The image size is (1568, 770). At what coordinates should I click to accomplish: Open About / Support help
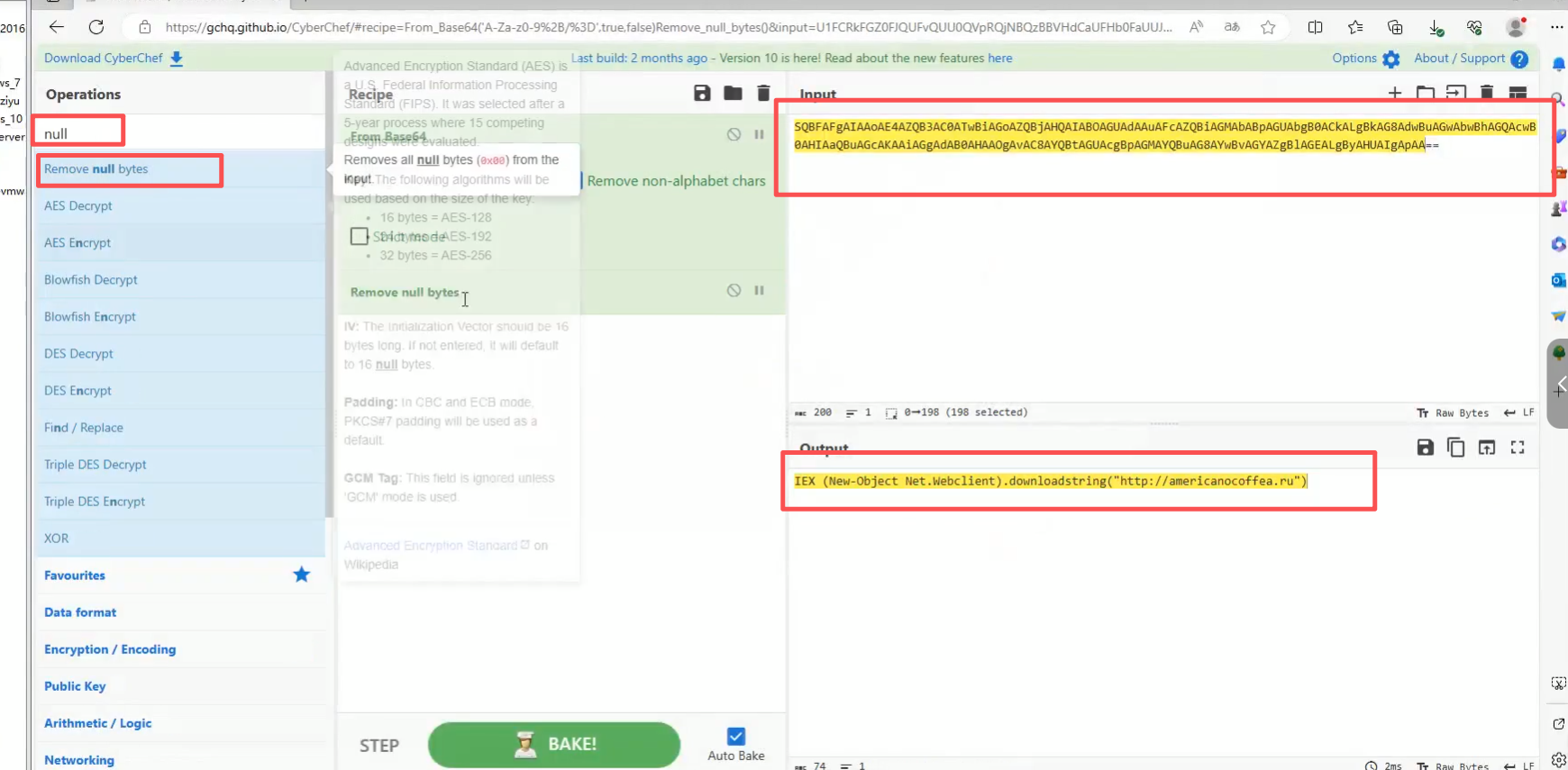(1471, 59)
